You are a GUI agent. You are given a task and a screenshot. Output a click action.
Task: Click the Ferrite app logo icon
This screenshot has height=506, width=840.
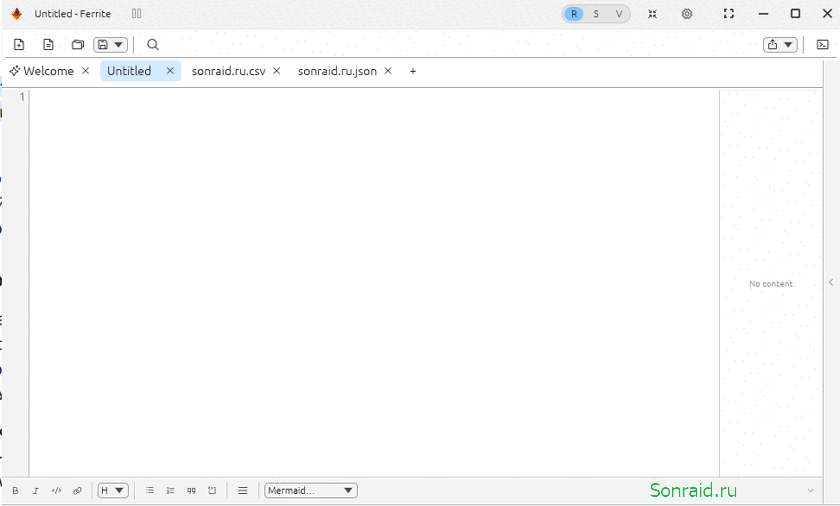coord(17,14)
